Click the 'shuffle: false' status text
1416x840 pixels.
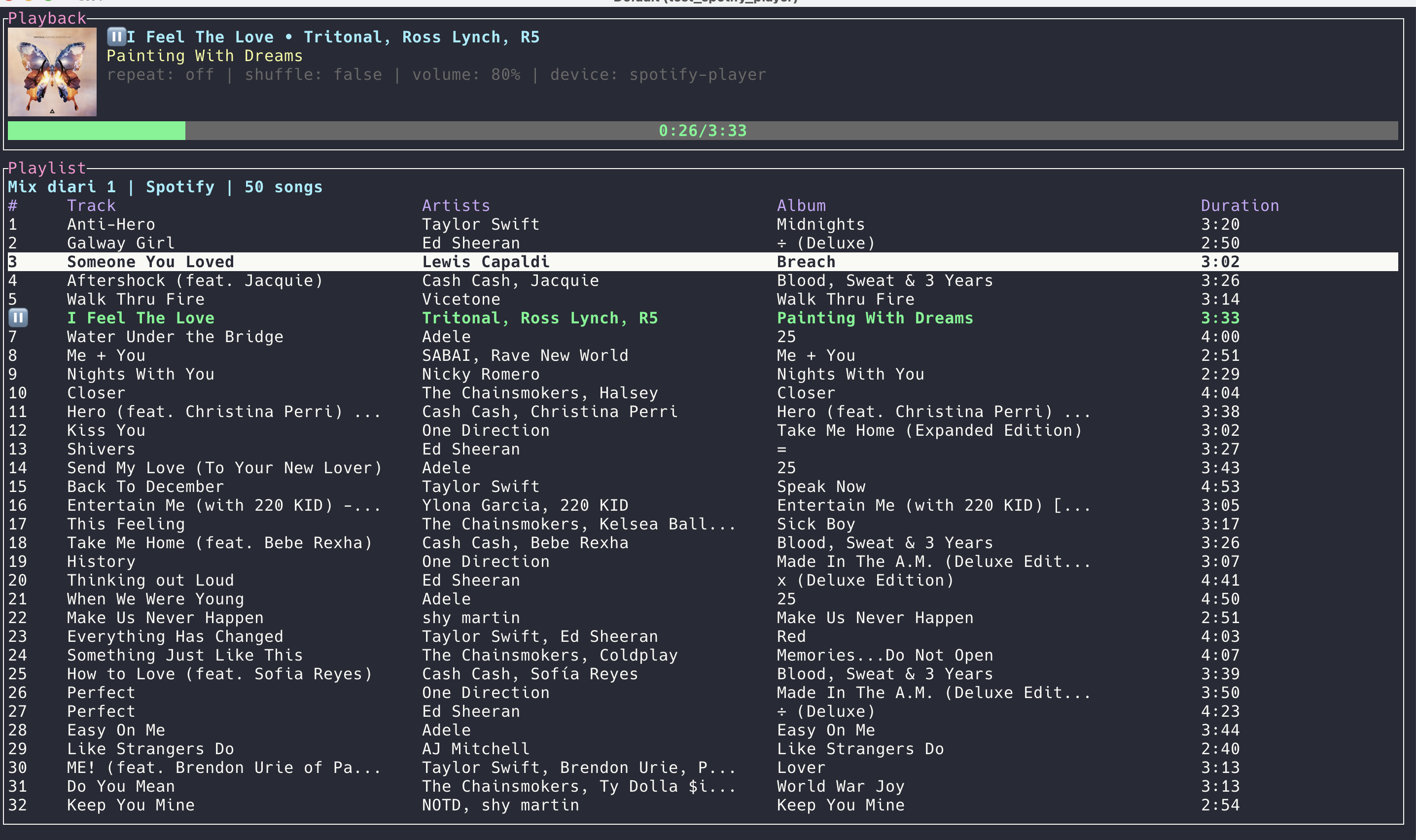click(313, 75)
